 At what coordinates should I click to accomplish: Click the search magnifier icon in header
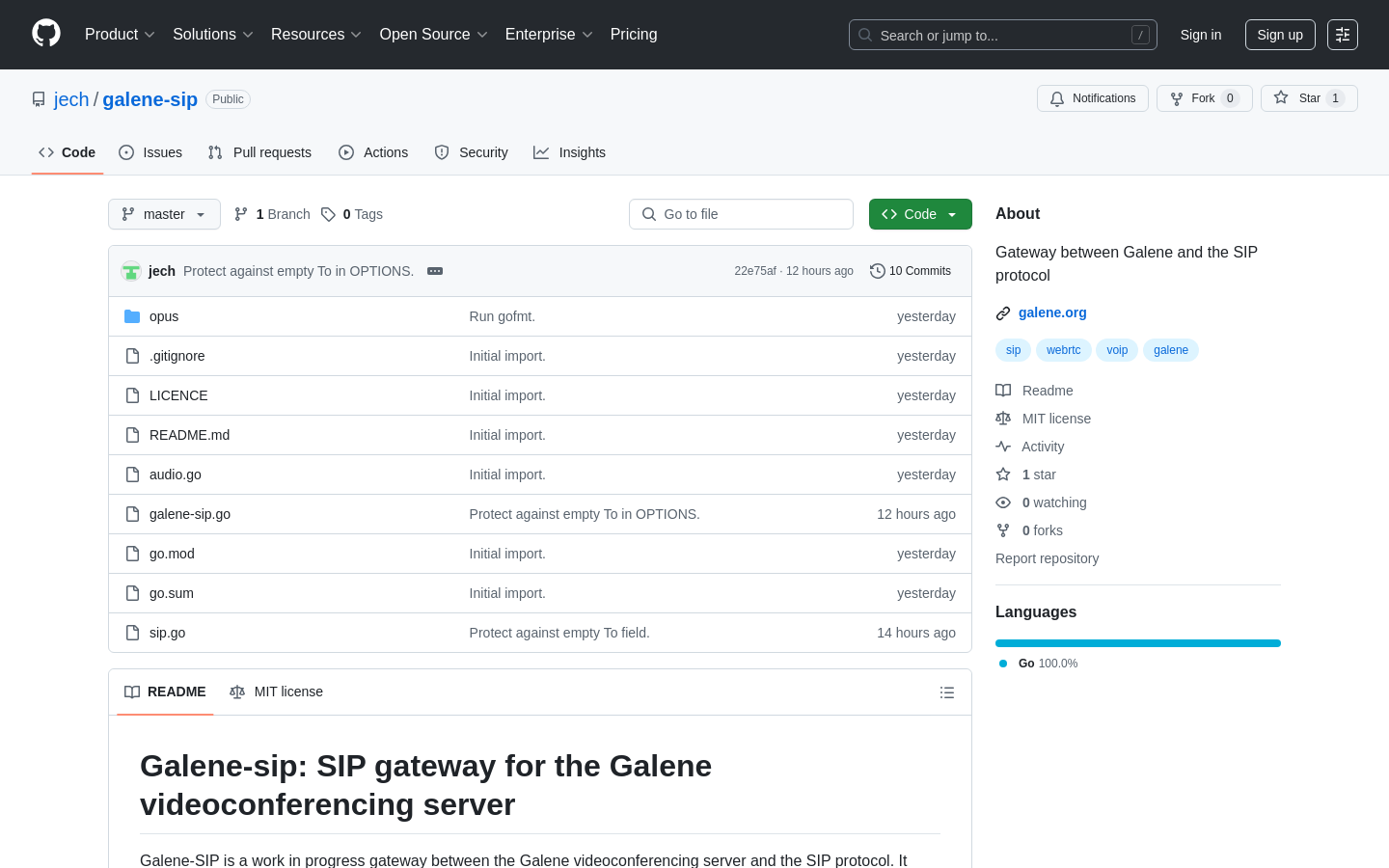pyautogui.click(x=865, y=35)
